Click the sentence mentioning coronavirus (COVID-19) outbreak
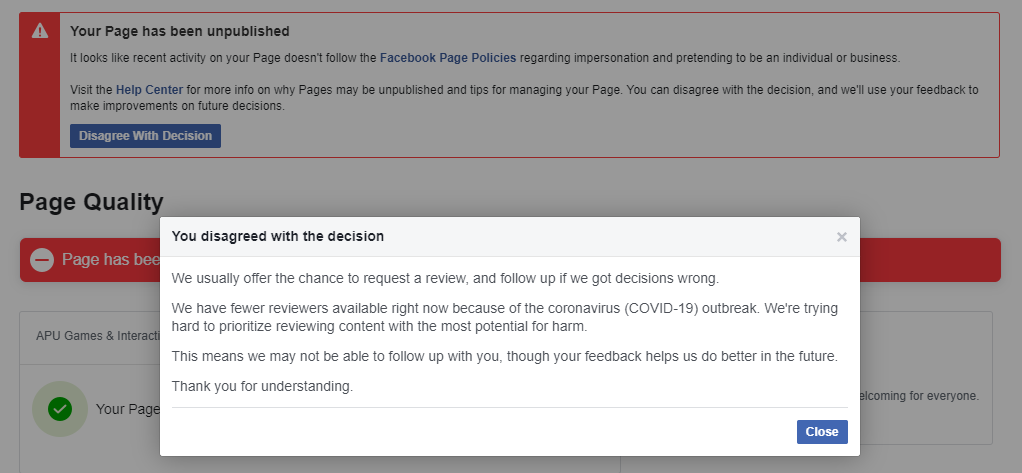The image size is (1022, 473). click(x=504, y=317)
